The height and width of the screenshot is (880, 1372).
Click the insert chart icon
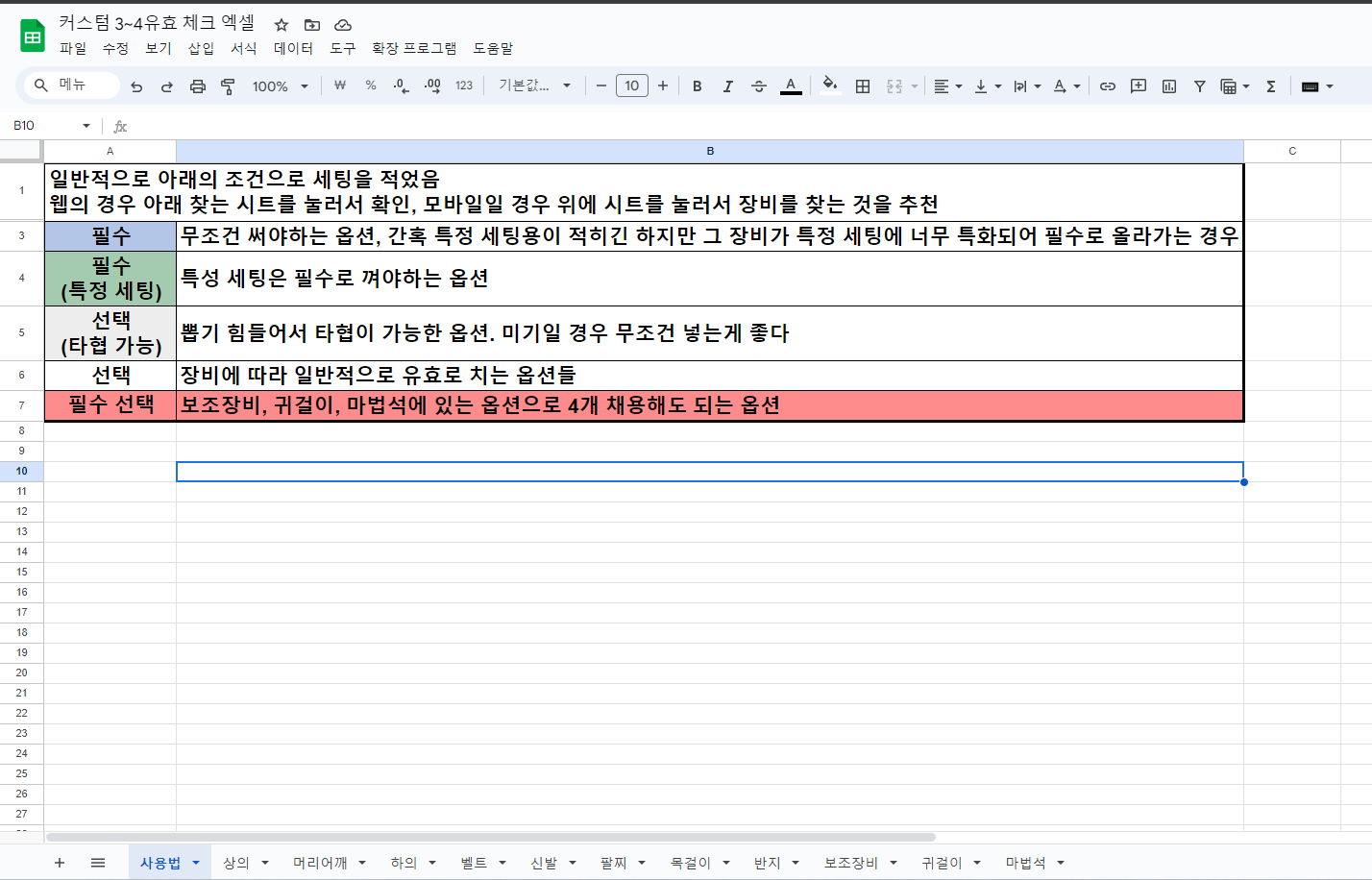coord(1168,86)
